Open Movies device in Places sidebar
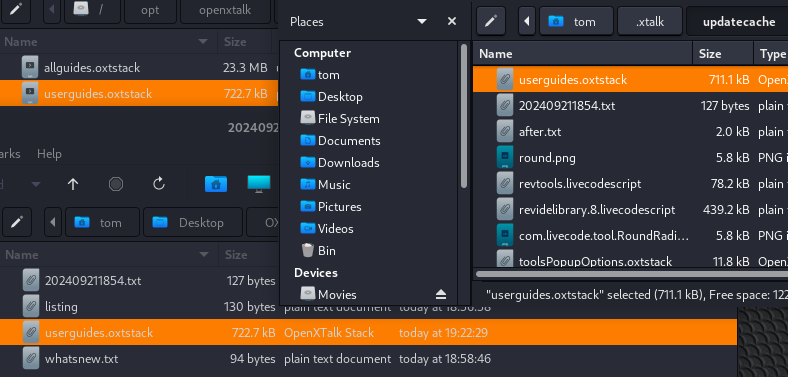788x377 pixels. click(329, 295)
